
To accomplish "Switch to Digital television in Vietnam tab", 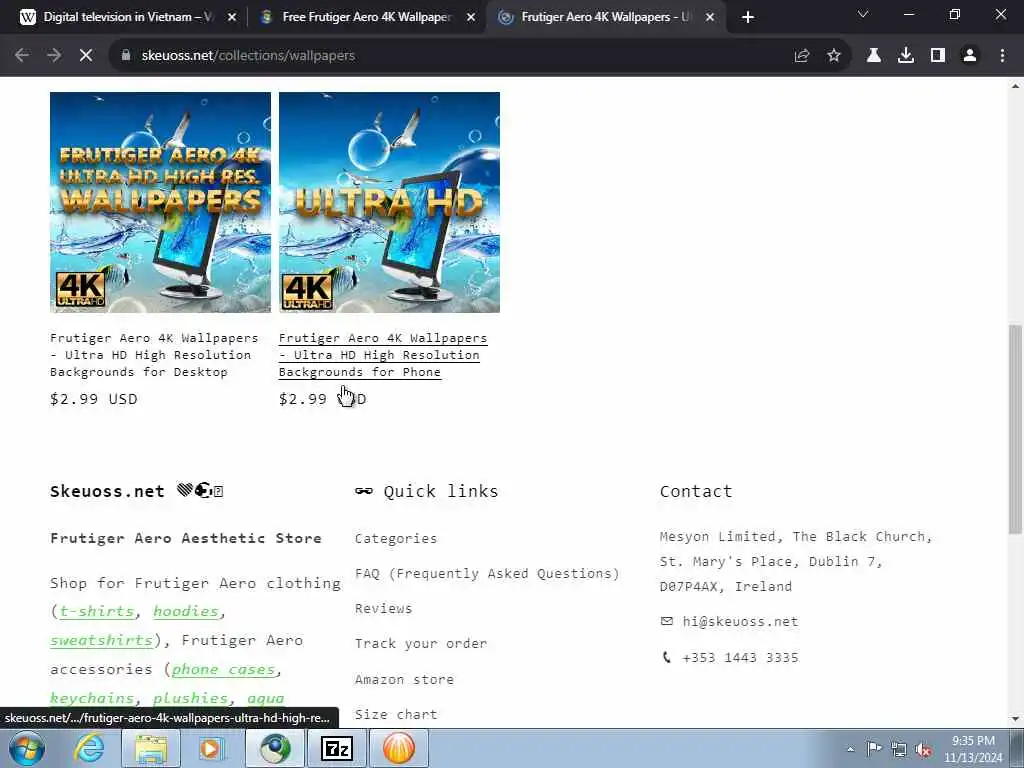I will click(128, 17).
